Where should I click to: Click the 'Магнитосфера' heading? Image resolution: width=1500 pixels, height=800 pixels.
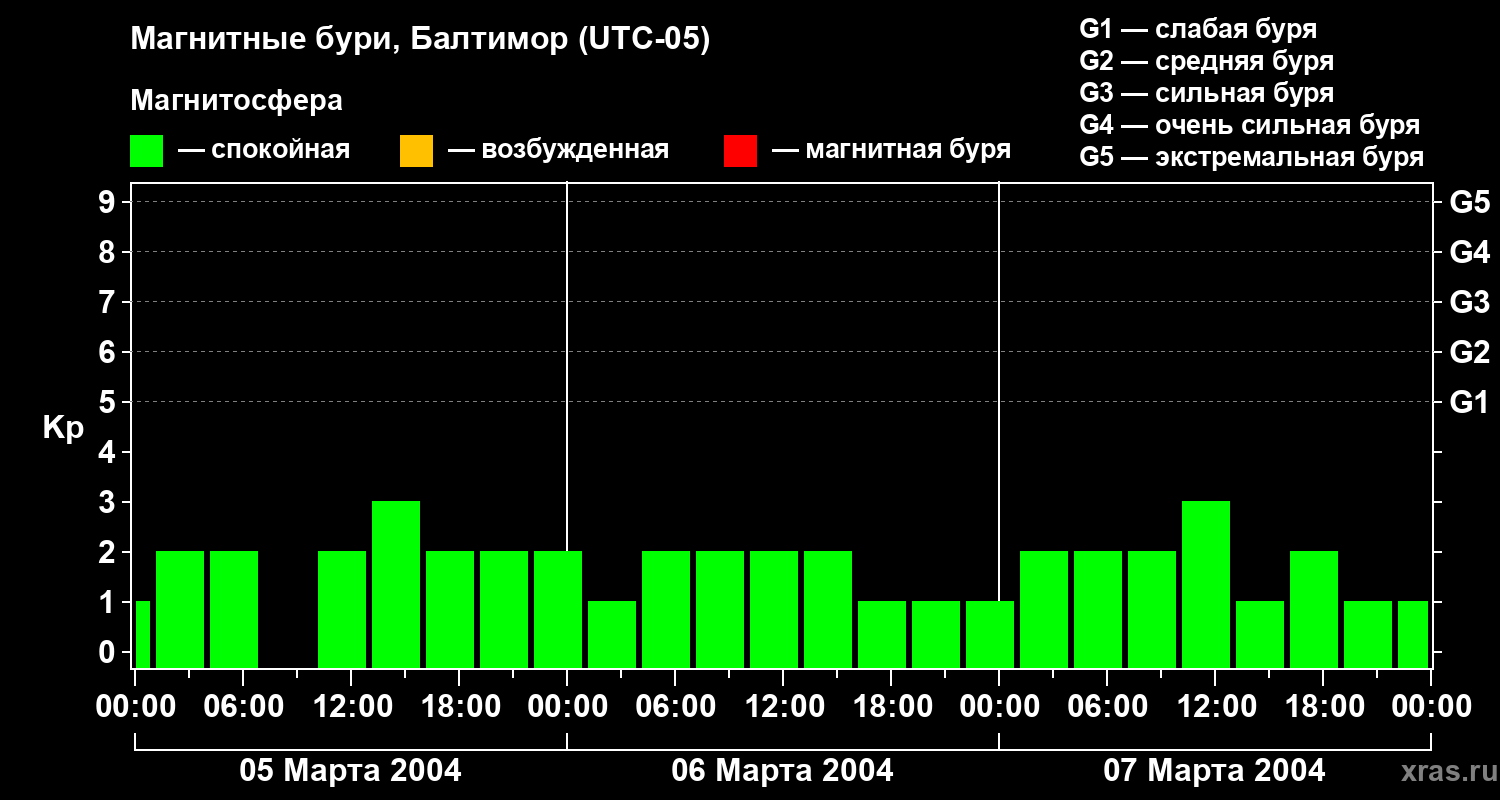point(237,101)
